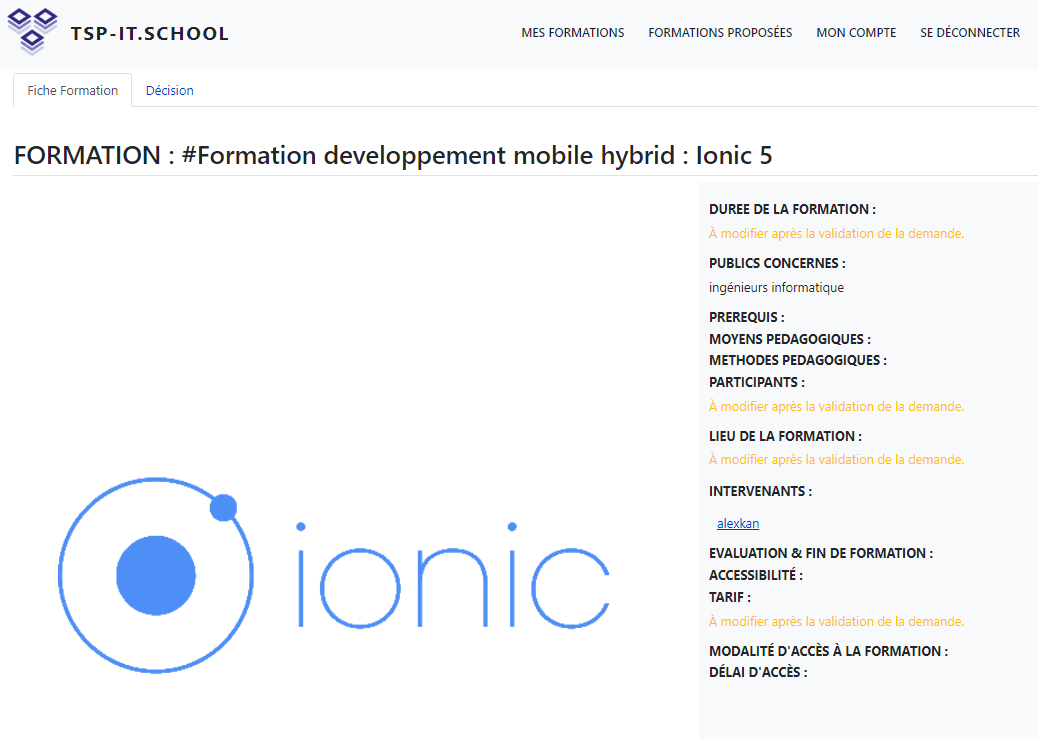Image resolution: width=1038 pixels, height=739 pixels.
Task: Click the formation title heading Ionic 5
Action: pos(393,156)
